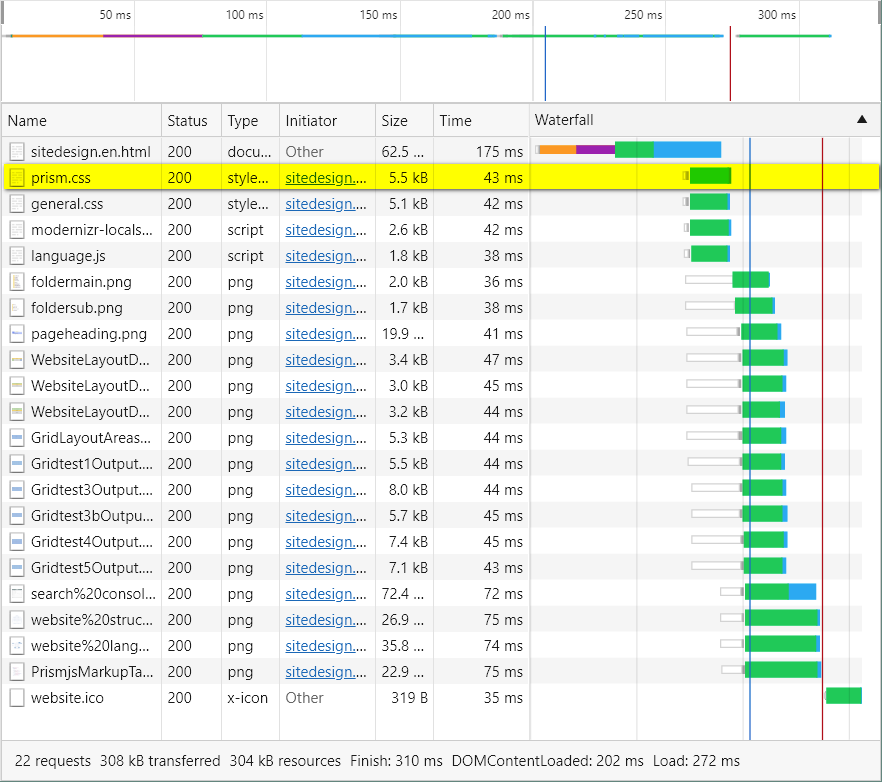The image size is (882, 782).
Task: Open initiator link for Gridtest5Output row
Action: point(326,568)
